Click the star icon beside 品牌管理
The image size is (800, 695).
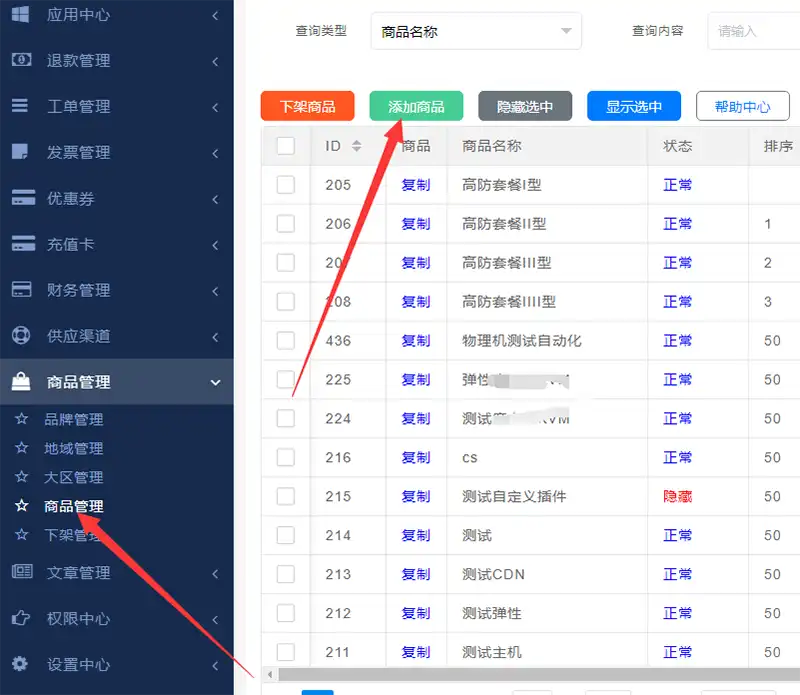click(x=21, y=419)
